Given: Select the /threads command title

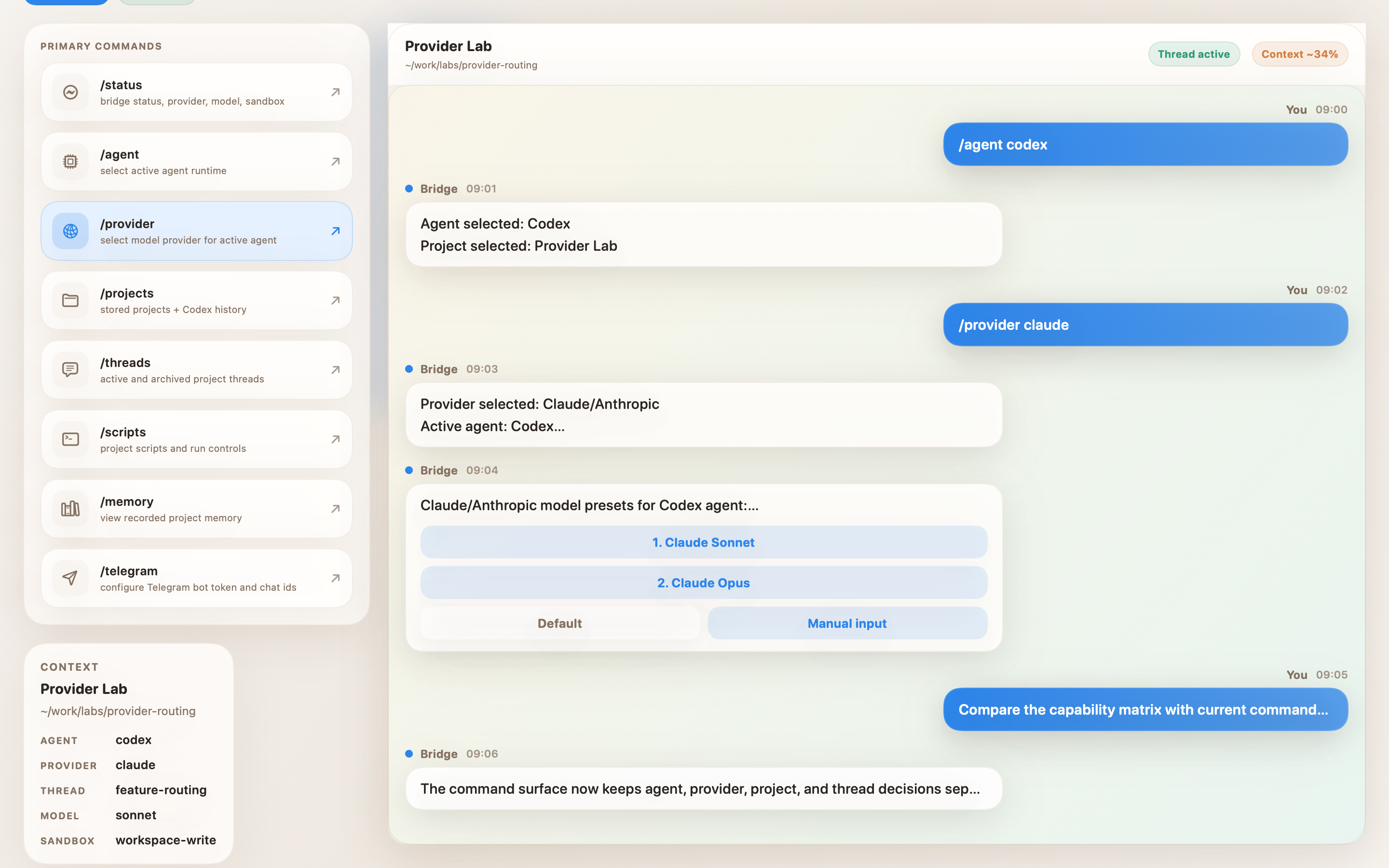Looking at the screenshot, I should (125, 363).
